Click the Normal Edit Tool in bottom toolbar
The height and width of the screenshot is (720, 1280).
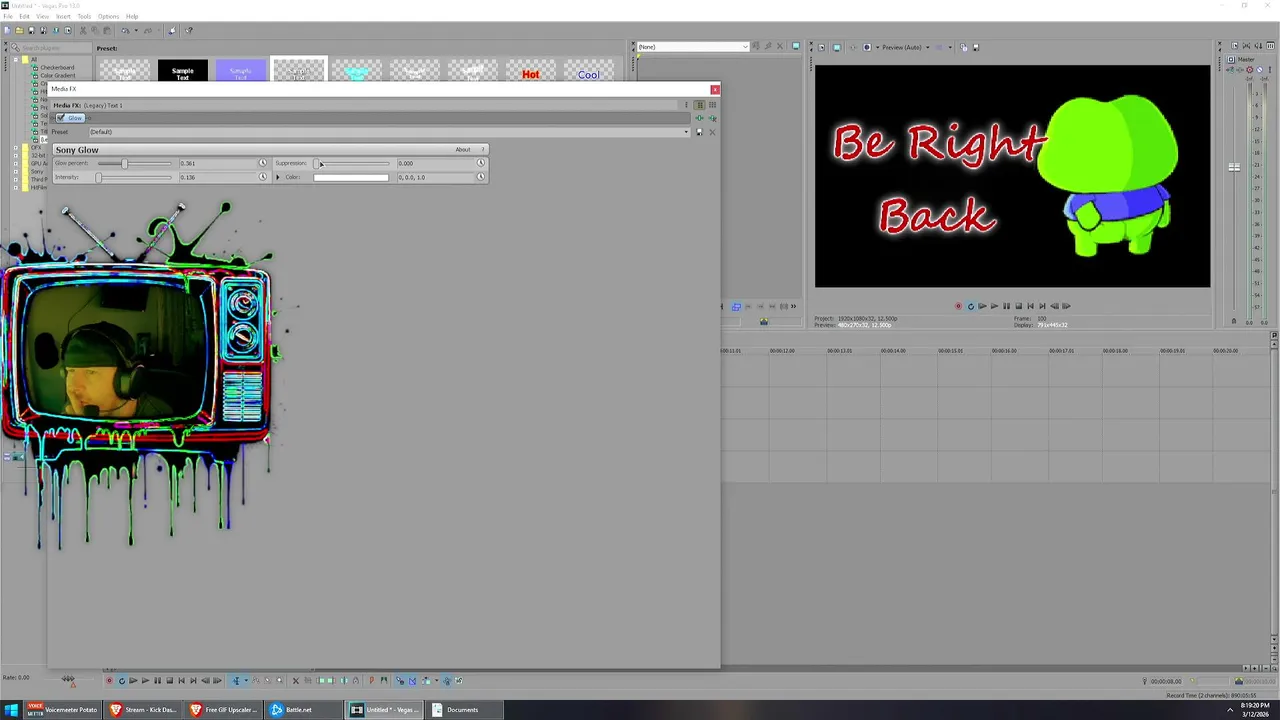(236, 681)
